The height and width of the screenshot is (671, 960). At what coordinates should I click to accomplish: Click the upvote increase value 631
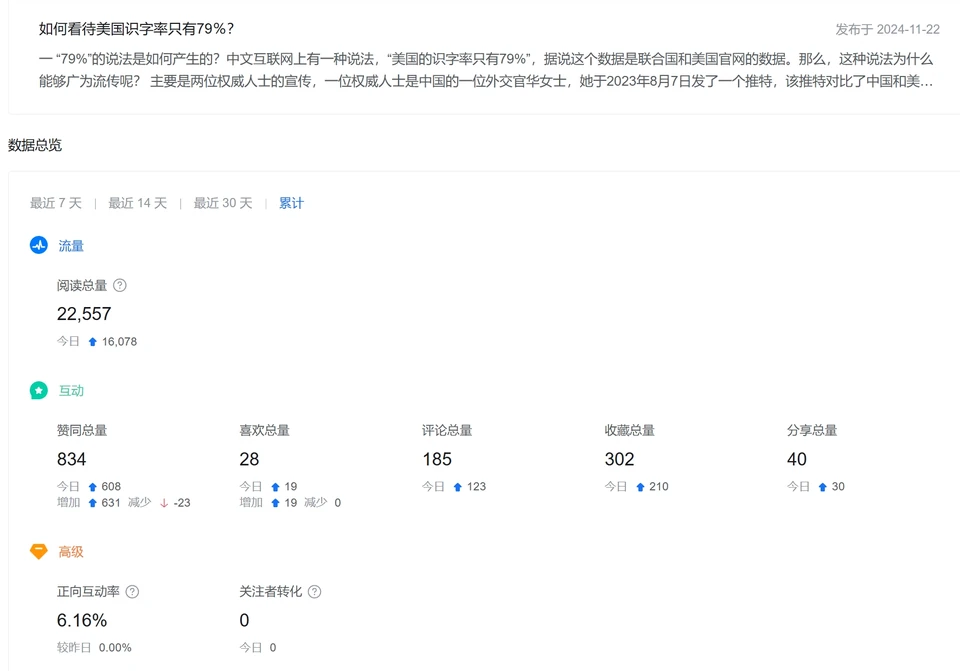pos(111,503)
